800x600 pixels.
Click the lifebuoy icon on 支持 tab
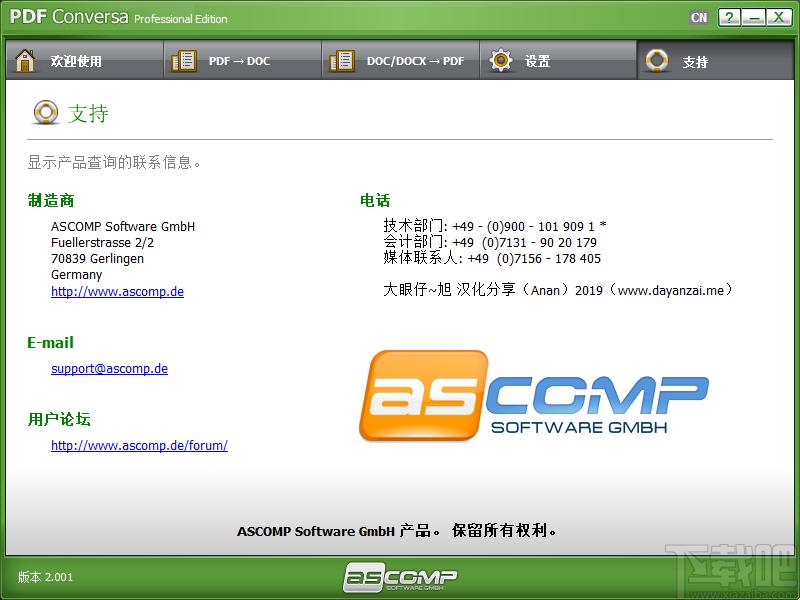[657, 60]
